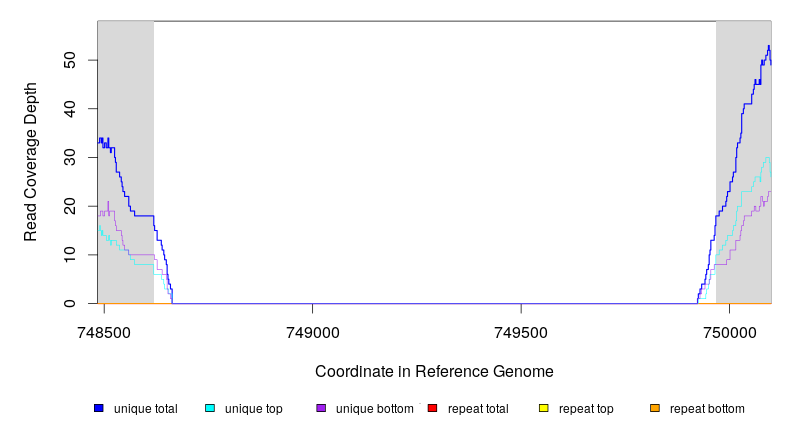Select the 'repeat top' legend label
This screenshot has height=432, width=792.
(586, 409)
